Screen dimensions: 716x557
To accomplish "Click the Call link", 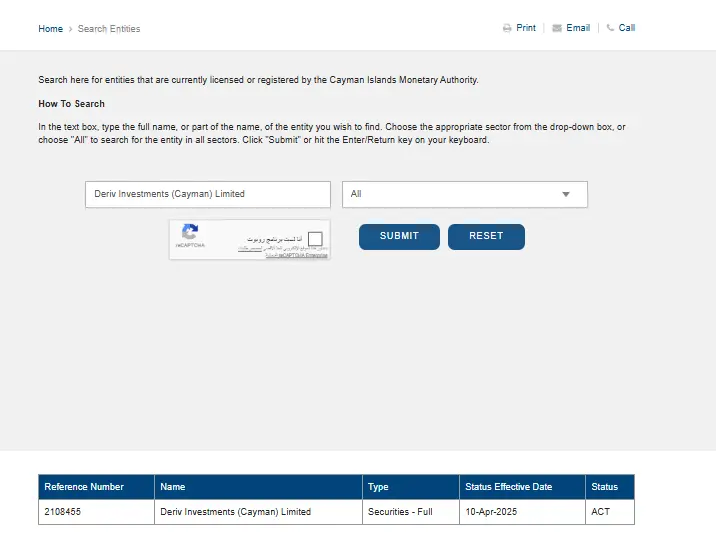I will click(626, 28).
